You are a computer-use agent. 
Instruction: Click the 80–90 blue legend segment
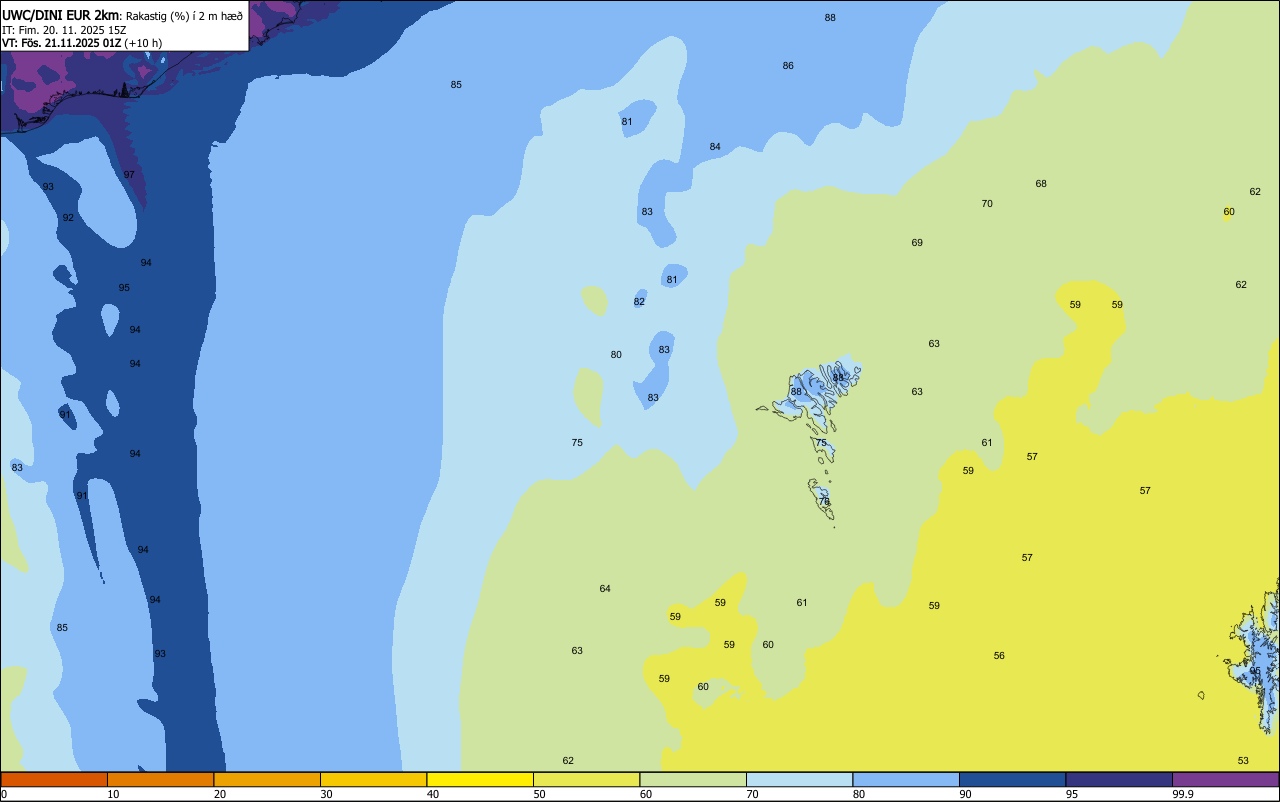click(x=906, y=779)
